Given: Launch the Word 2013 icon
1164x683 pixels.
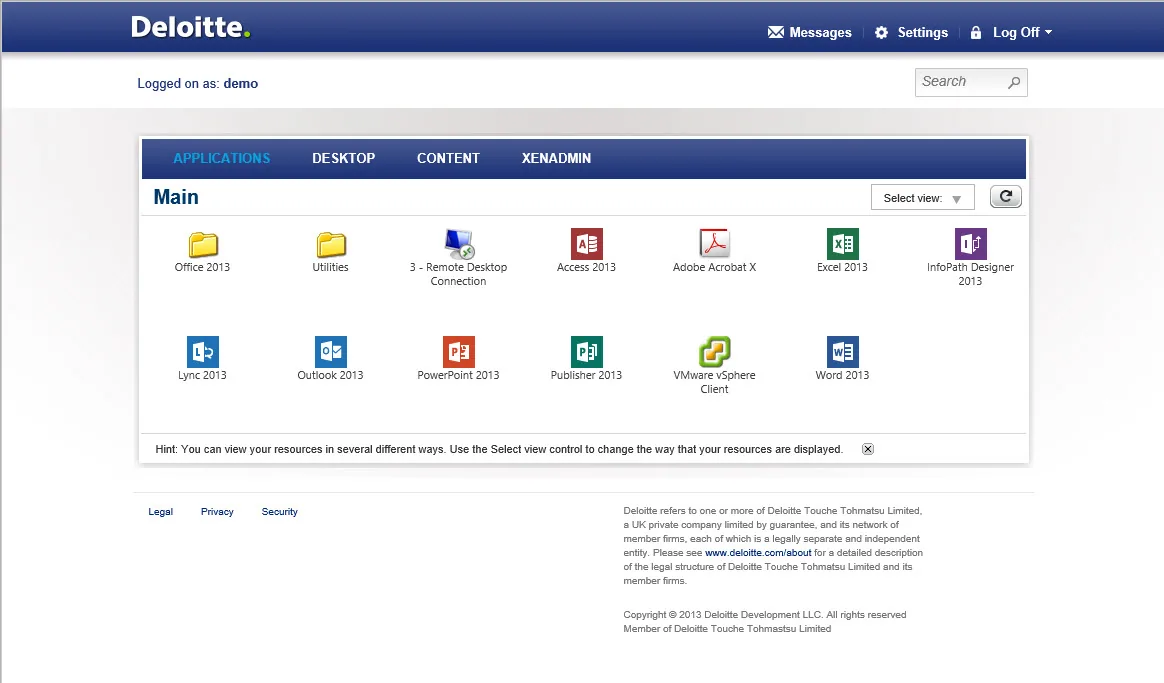Looking at the screenshot, I should point(843,352).
